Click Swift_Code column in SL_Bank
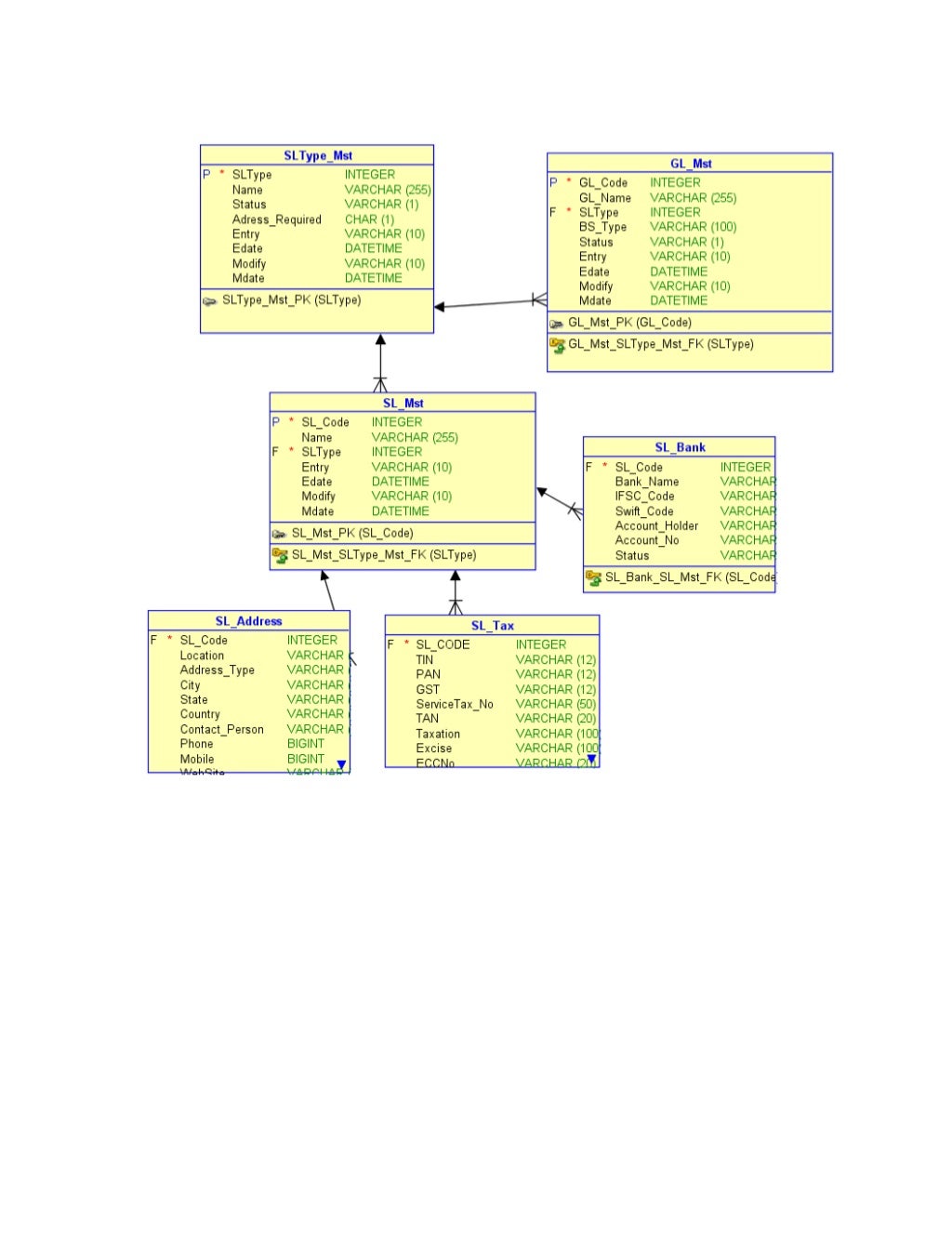Screen dimensions: 952x1233 pos(644,511)
